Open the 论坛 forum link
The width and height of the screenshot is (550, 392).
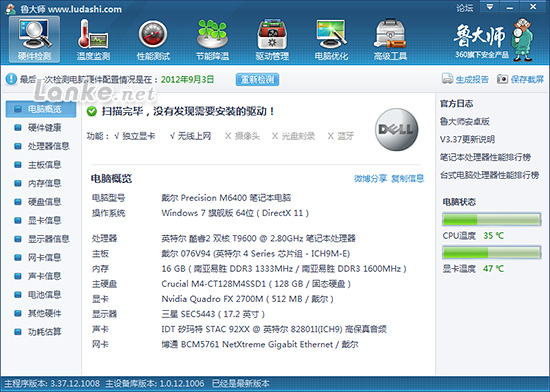pos(465,7)
